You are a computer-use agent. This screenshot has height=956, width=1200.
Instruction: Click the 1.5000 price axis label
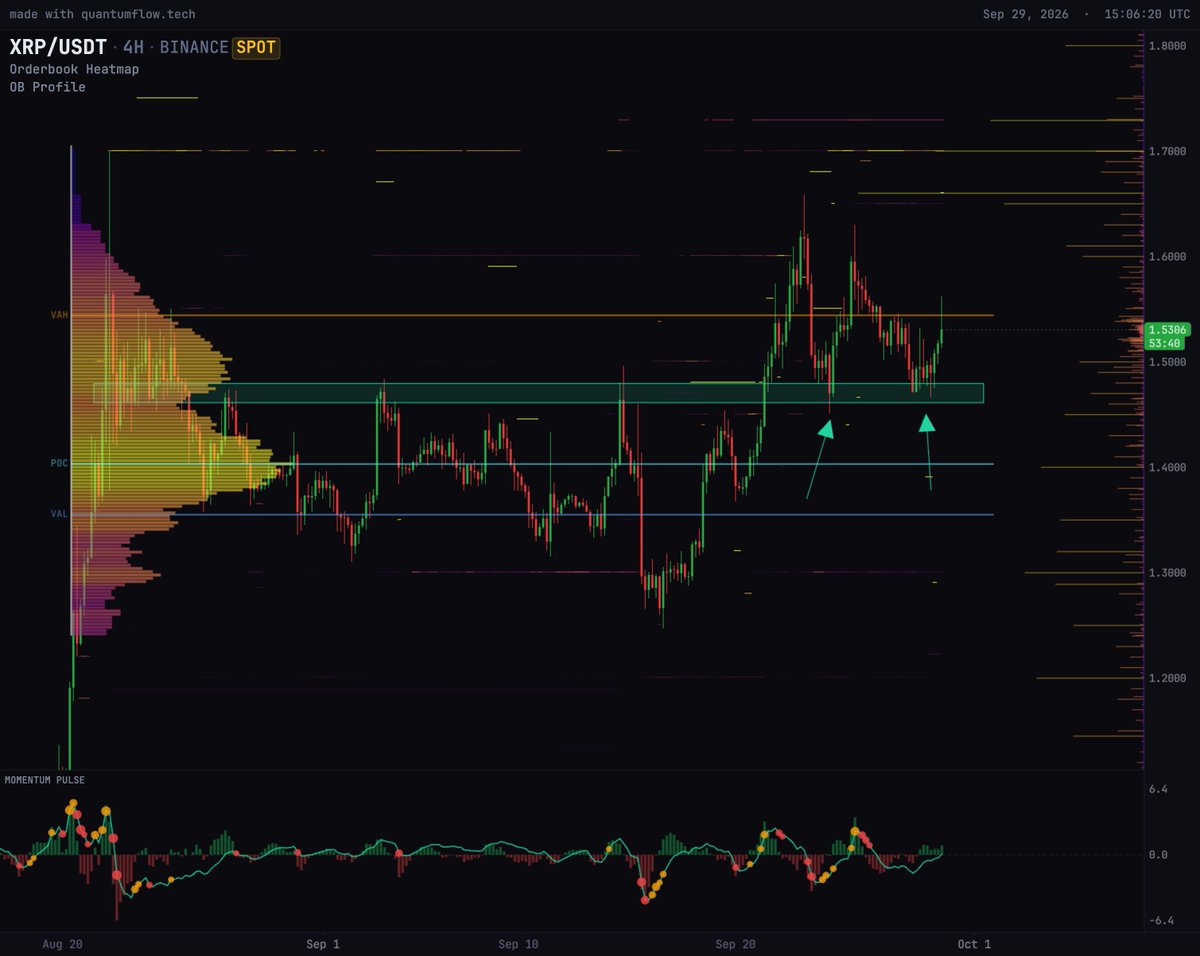coord(1167,362)
